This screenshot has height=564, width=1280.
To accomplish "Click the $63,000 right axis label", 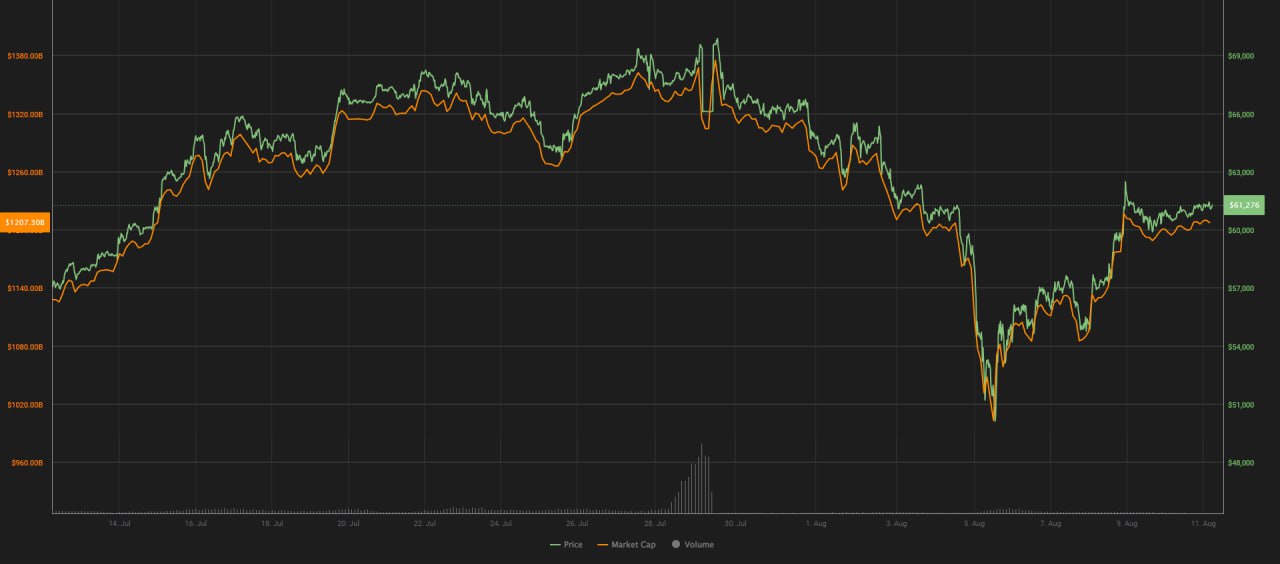I will [1240, 173].
